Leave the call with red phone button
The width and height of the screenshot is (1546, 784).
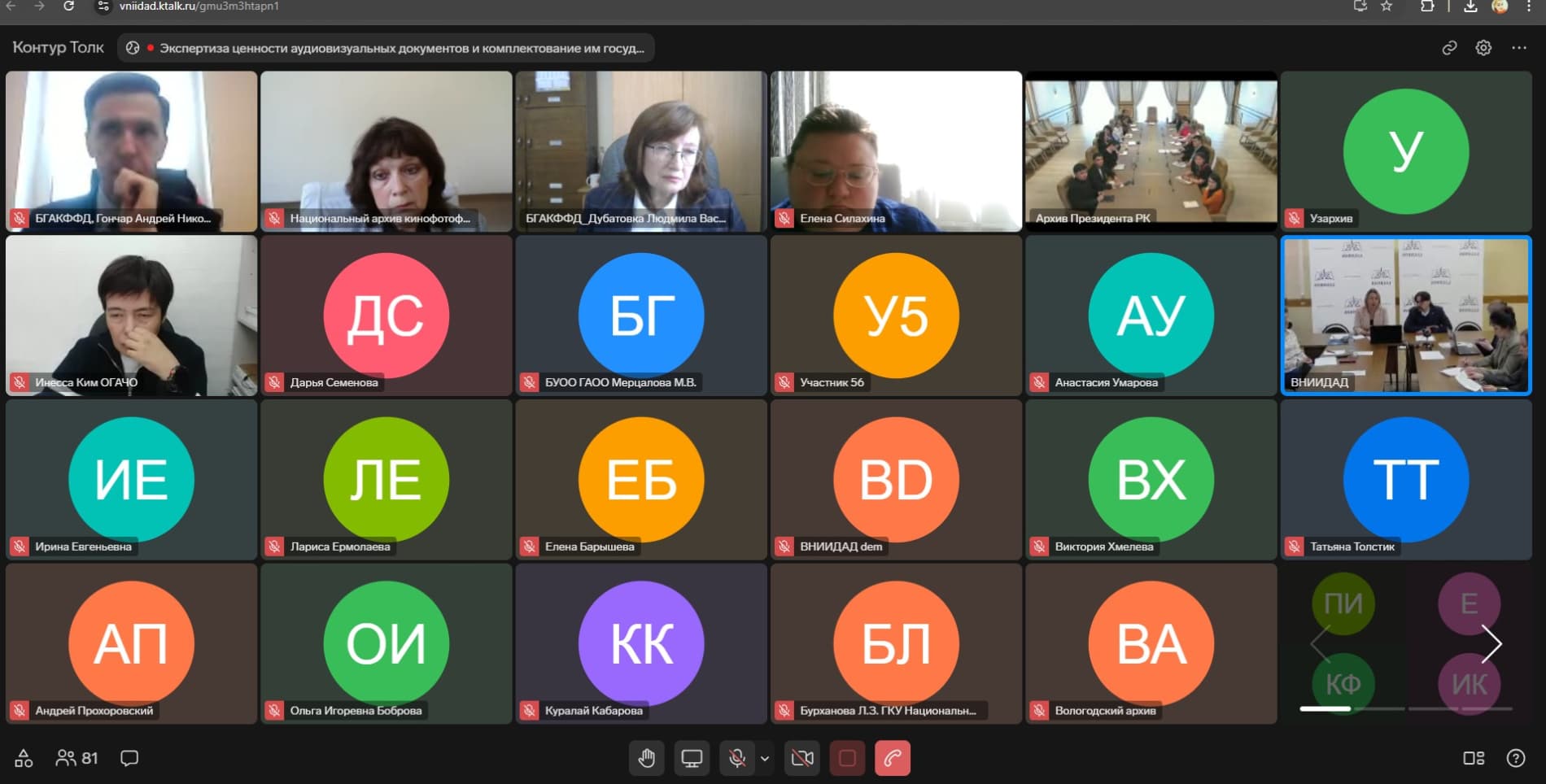coord(893,758)
